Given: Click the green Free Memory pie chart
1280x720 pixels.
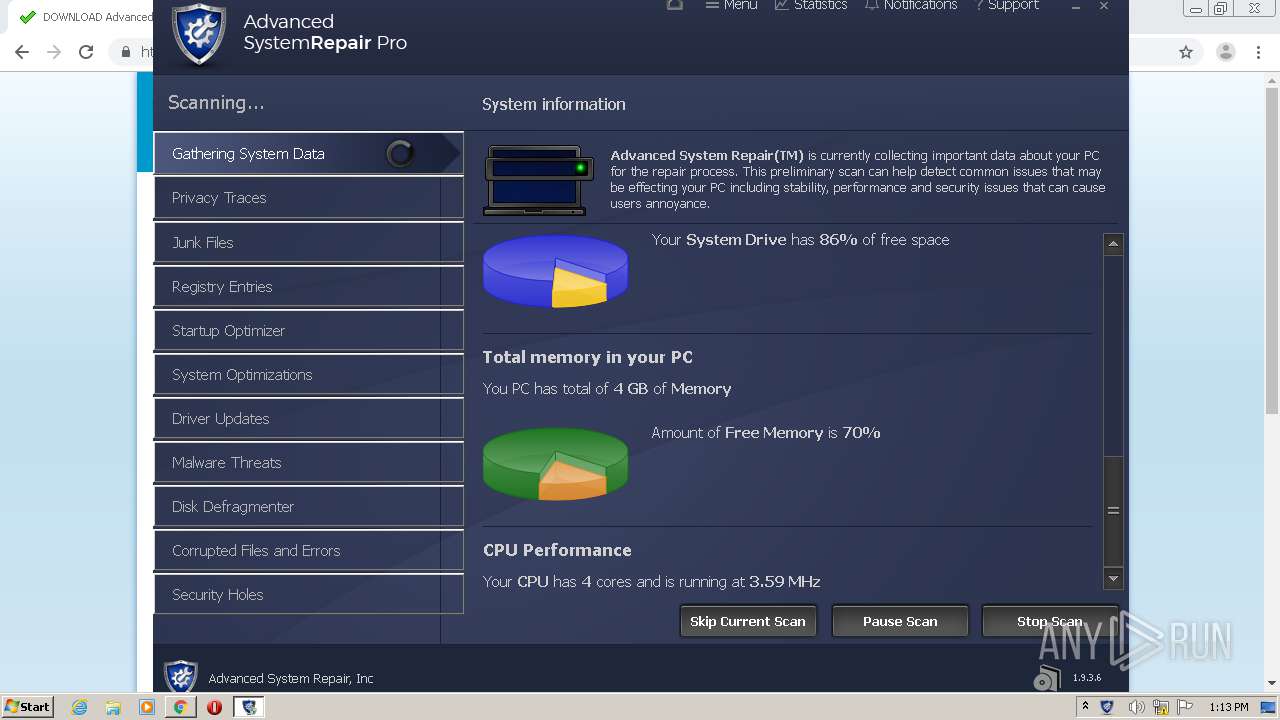Looking at the screenshot, I should click(555, 464).
